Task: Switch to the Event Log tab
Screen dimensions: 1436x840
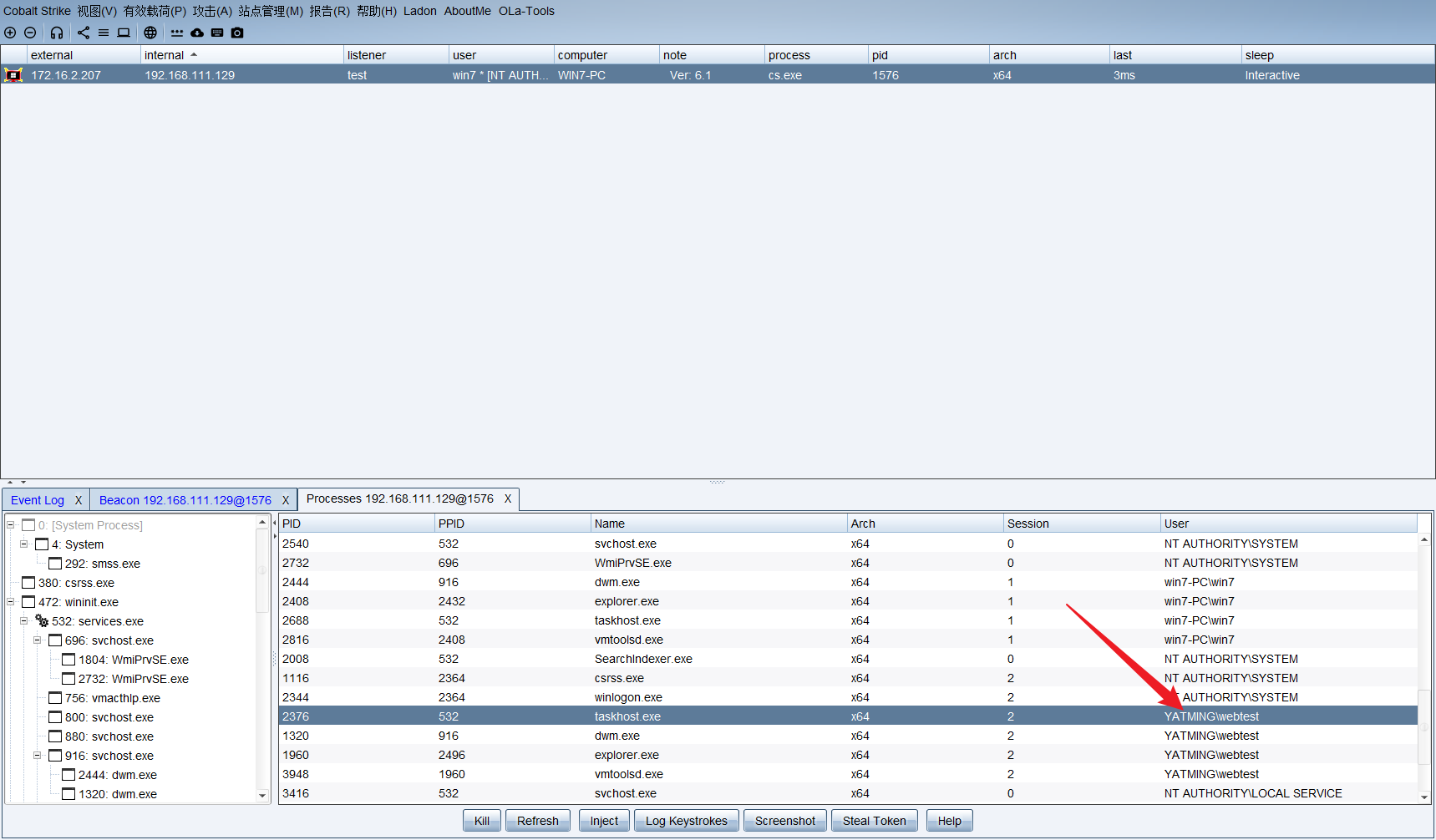Action: pyautogui.click(x=38, y=500)
